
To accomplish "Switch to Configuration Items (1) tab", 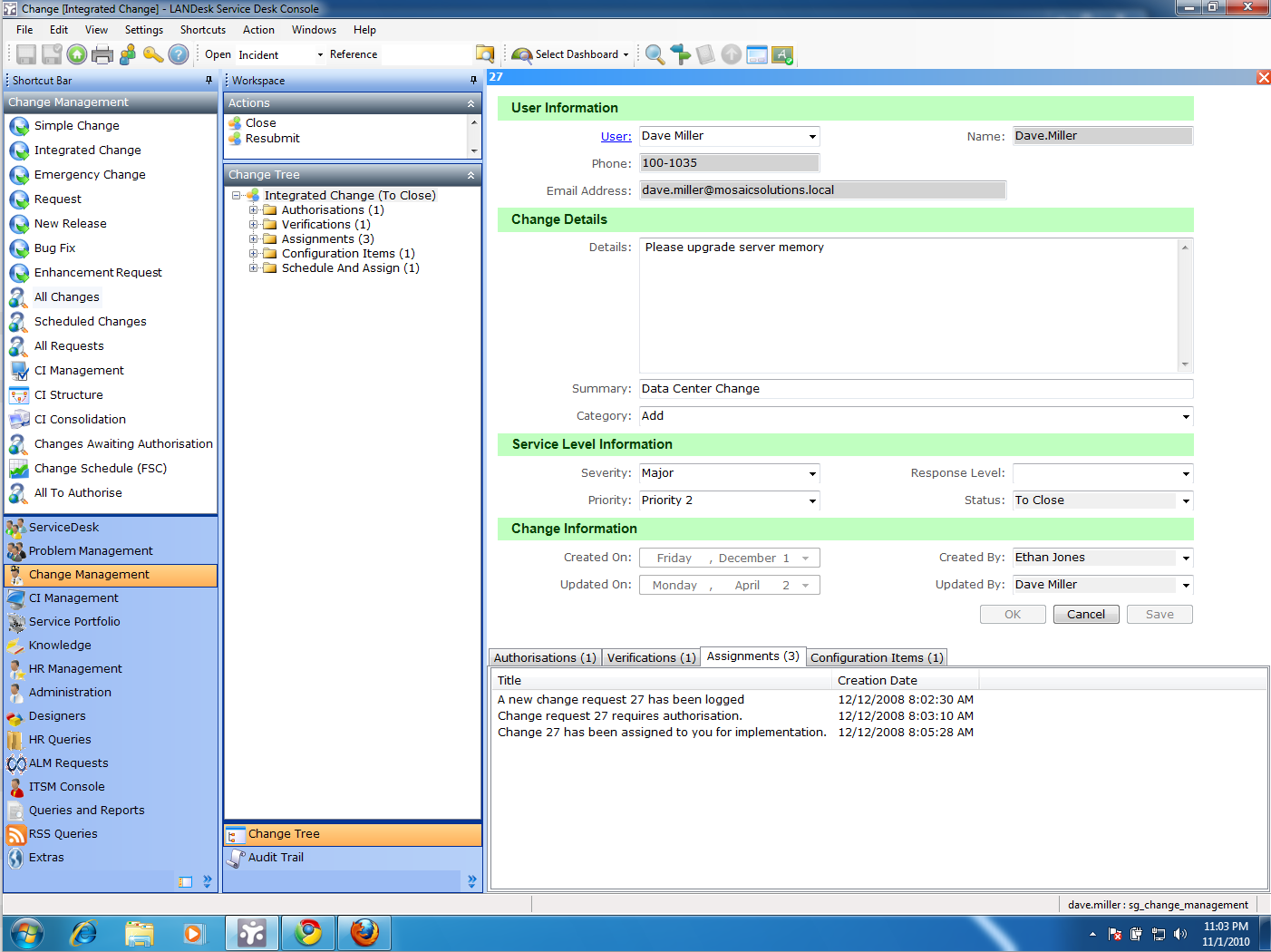I will 877,658.
